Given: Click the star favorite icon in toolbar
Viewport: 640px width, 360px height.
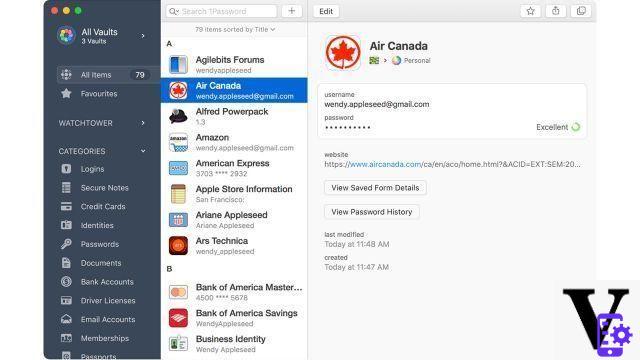Looking at the screenshot, I should click(530, 11).
